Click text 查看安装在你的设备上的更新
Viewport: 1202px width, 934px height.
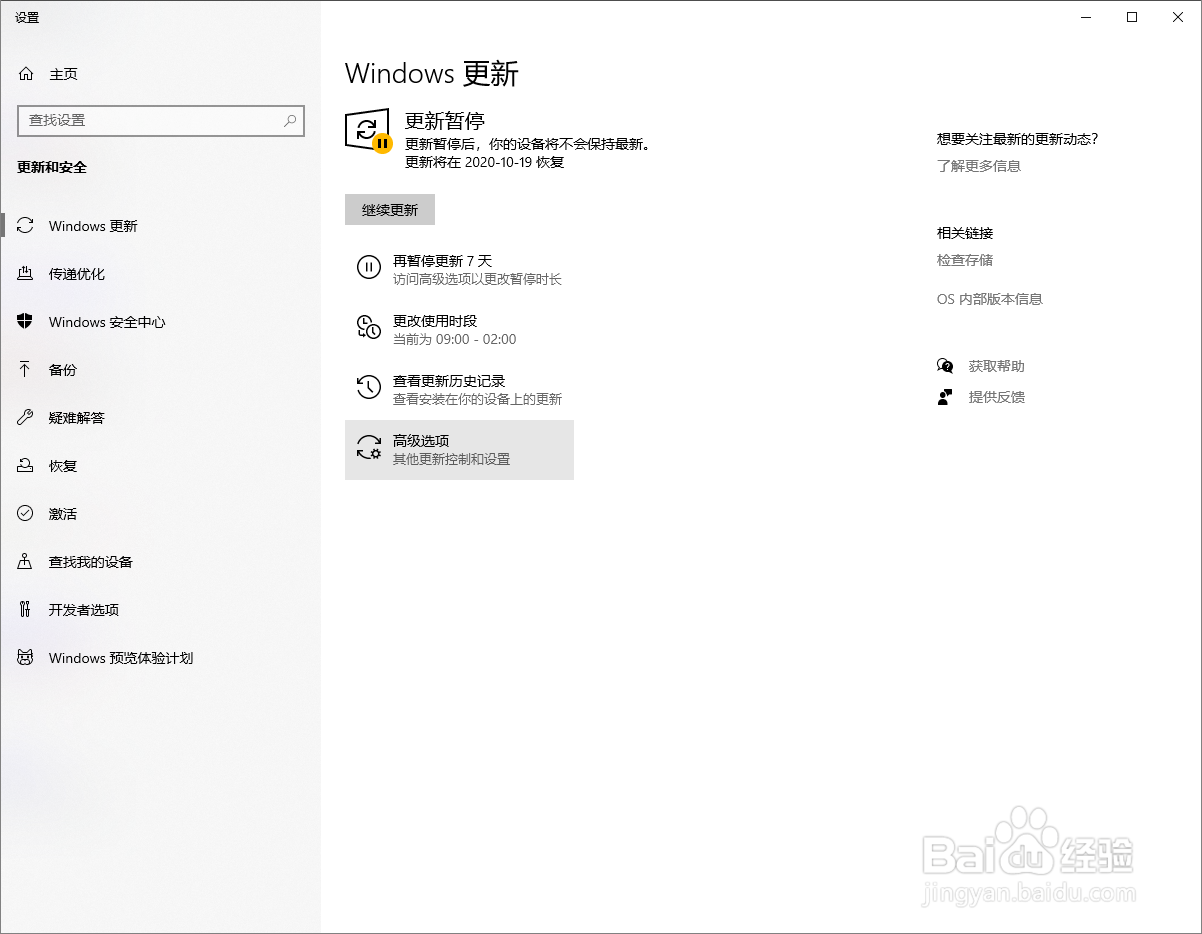[477, 399]
